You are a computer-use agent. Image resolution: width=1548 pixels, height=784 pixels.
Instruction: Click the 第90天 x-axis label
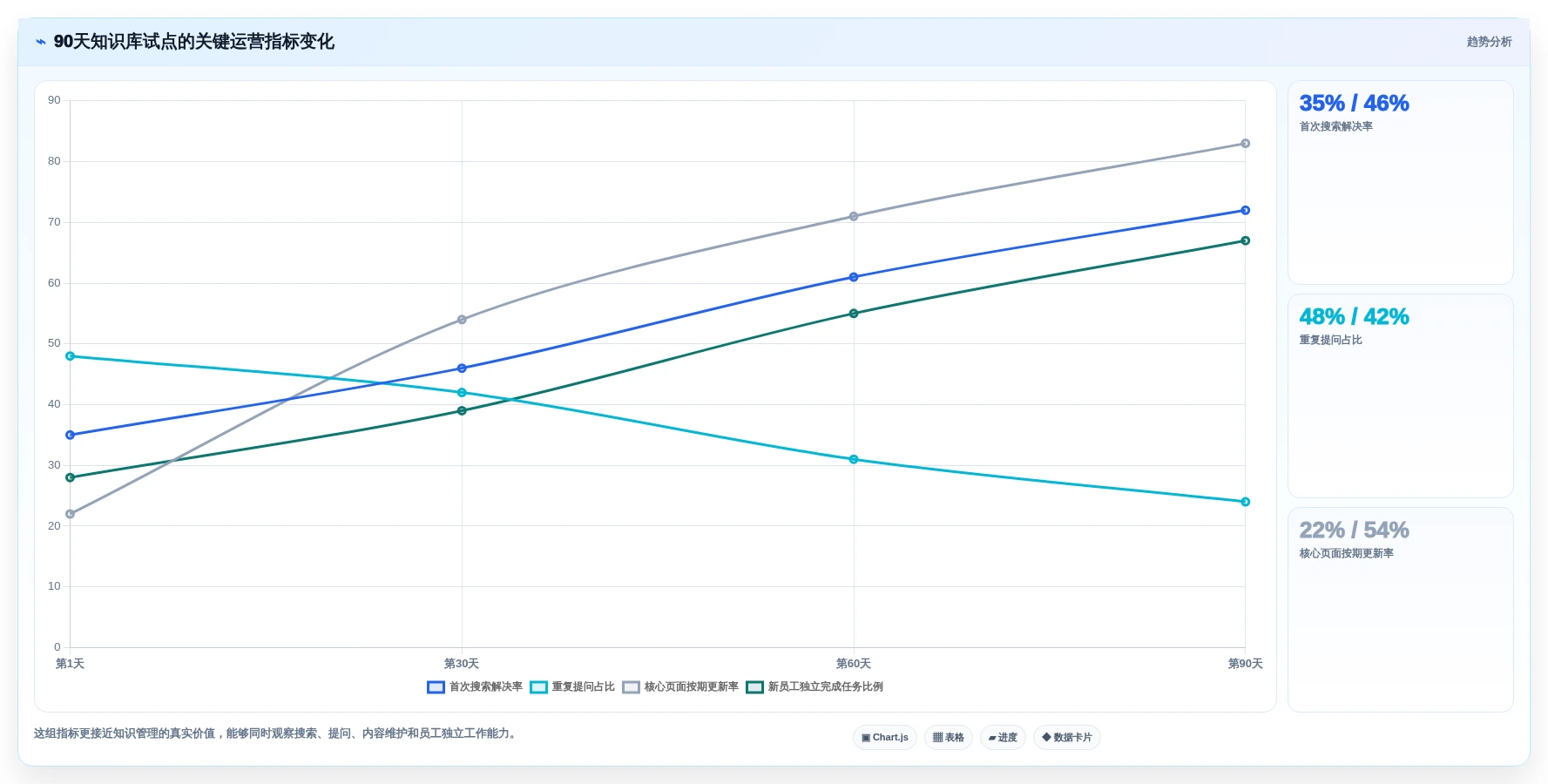point(1245,664)
